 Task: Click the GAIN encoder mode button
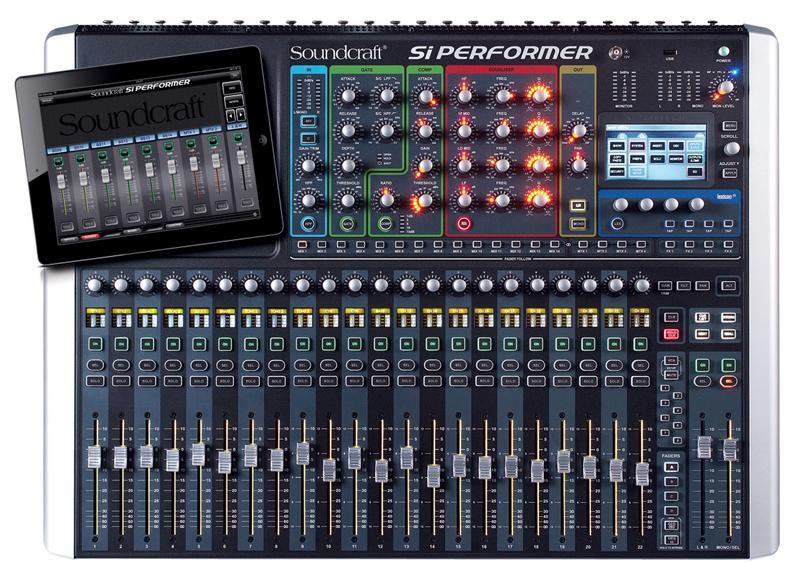click(x=665, y=286)
